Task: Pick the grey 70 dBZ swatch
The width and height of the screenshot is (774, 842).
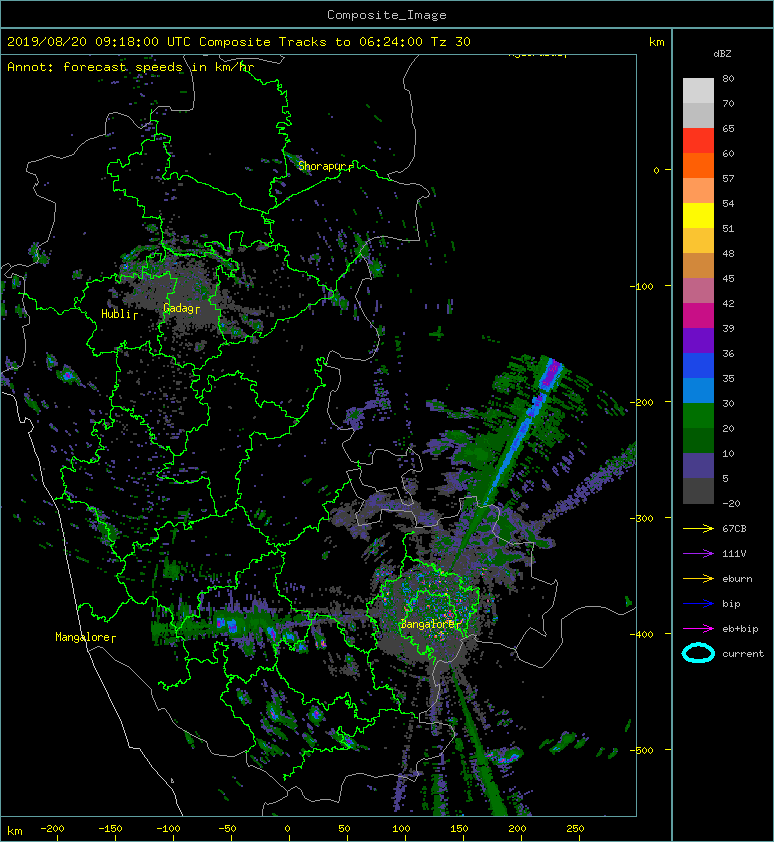Action: [x=698, y=115]
